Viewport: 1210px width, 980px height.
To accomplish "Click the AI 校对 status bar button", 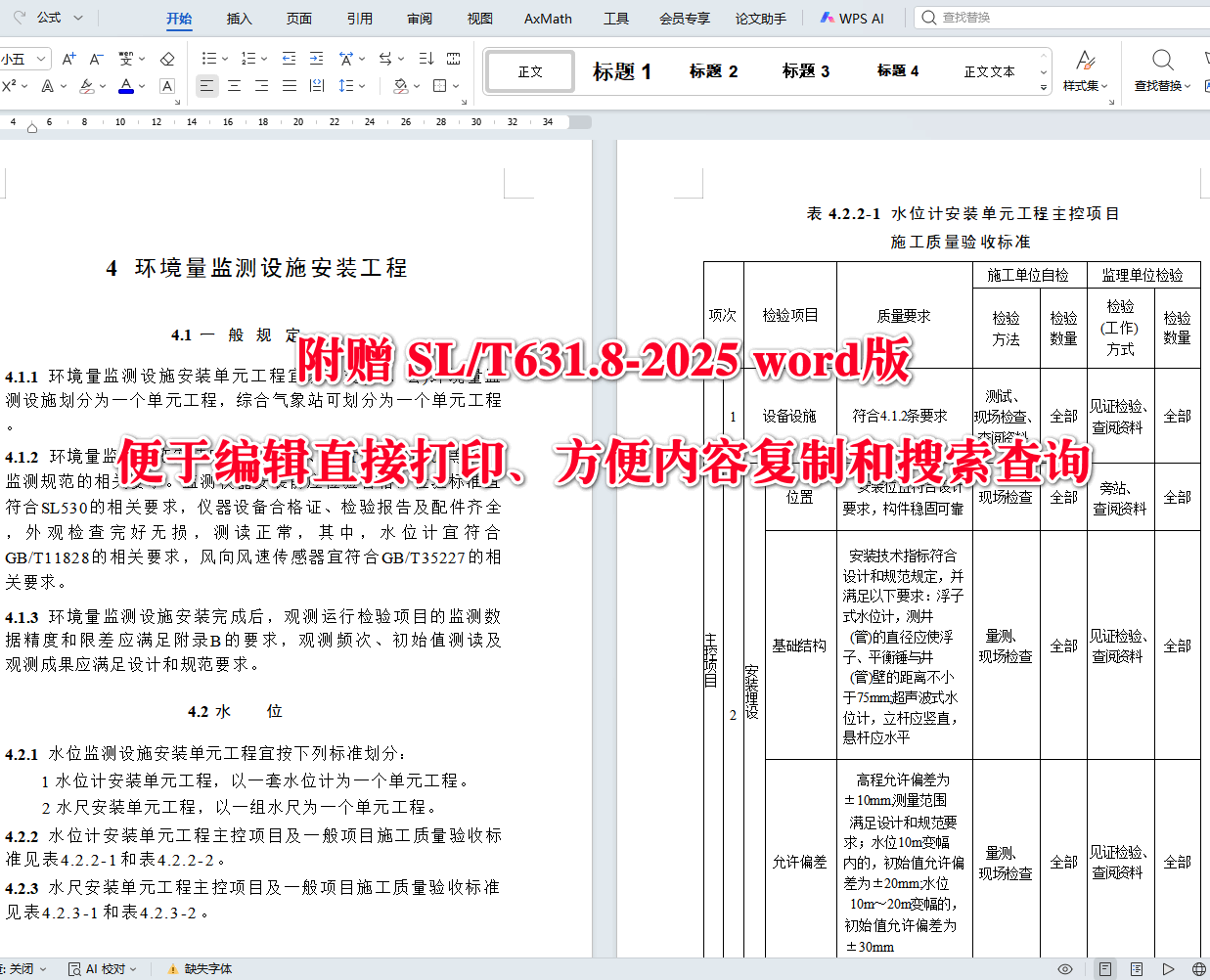I will [x=104, y=969].
